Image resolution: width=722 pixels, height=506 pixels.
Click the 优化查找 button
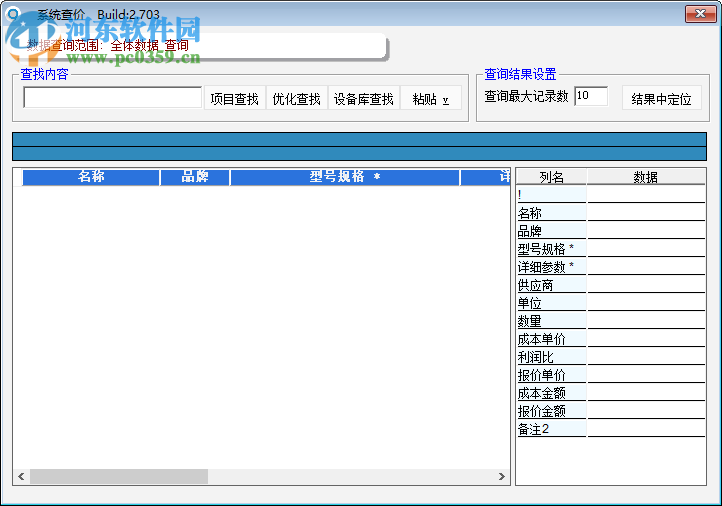coord(297,98)
